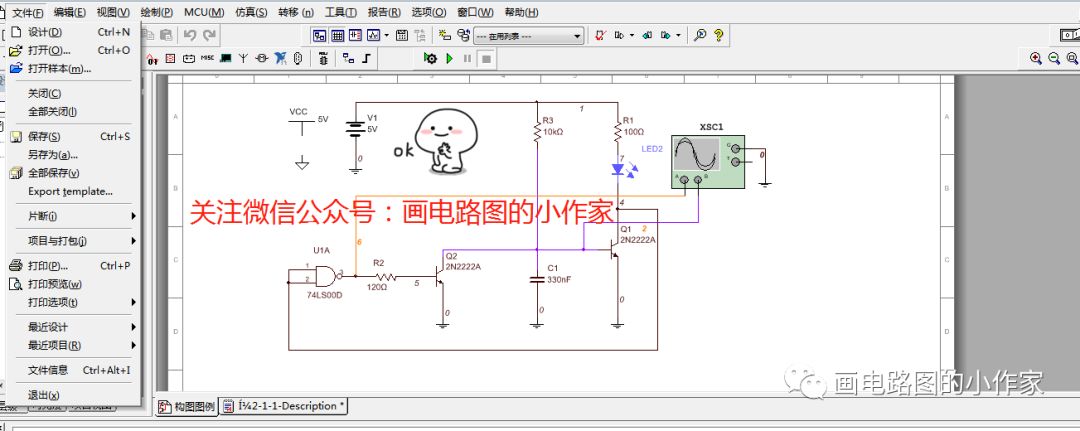Click the Zoom In magnifier

[x=1035, y=59]
